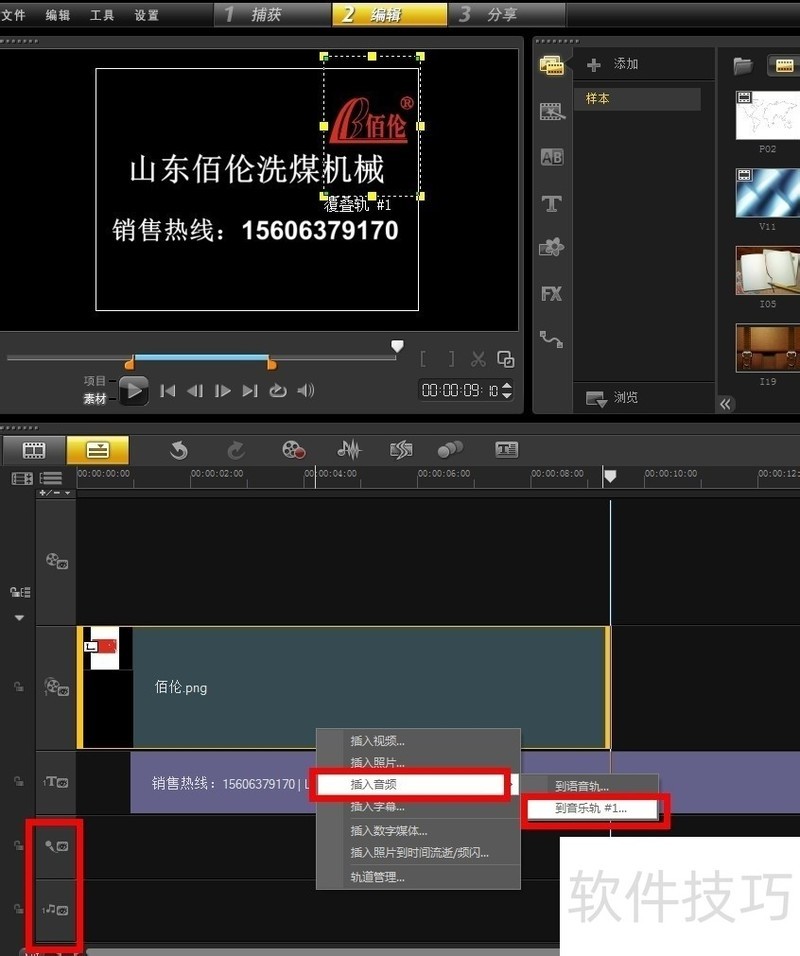Click the white preview scrubber handle

pos(397,346)
